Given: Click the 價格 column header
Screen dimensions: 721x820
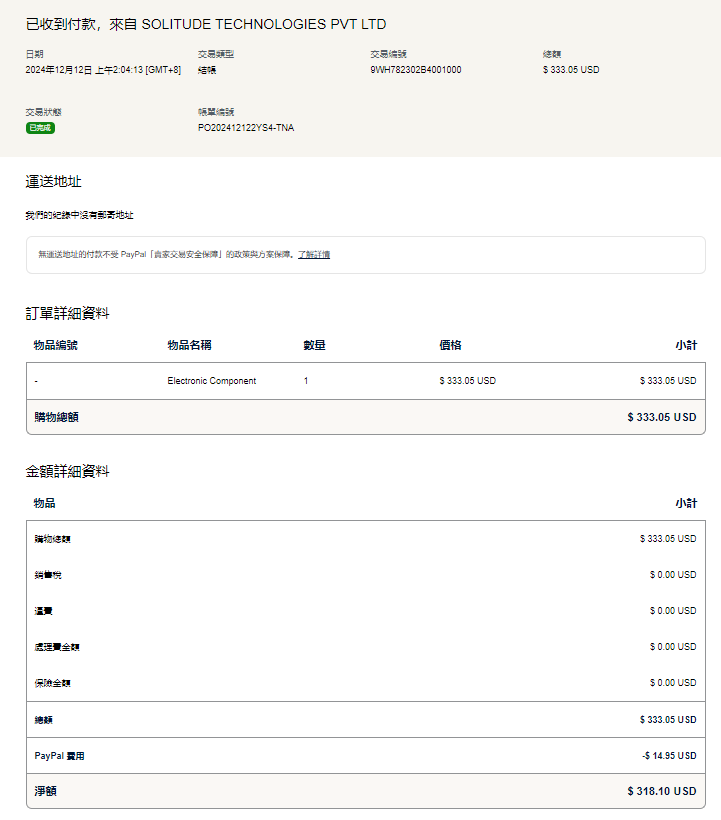Looking at the screenshot, I should pos(450,345).
